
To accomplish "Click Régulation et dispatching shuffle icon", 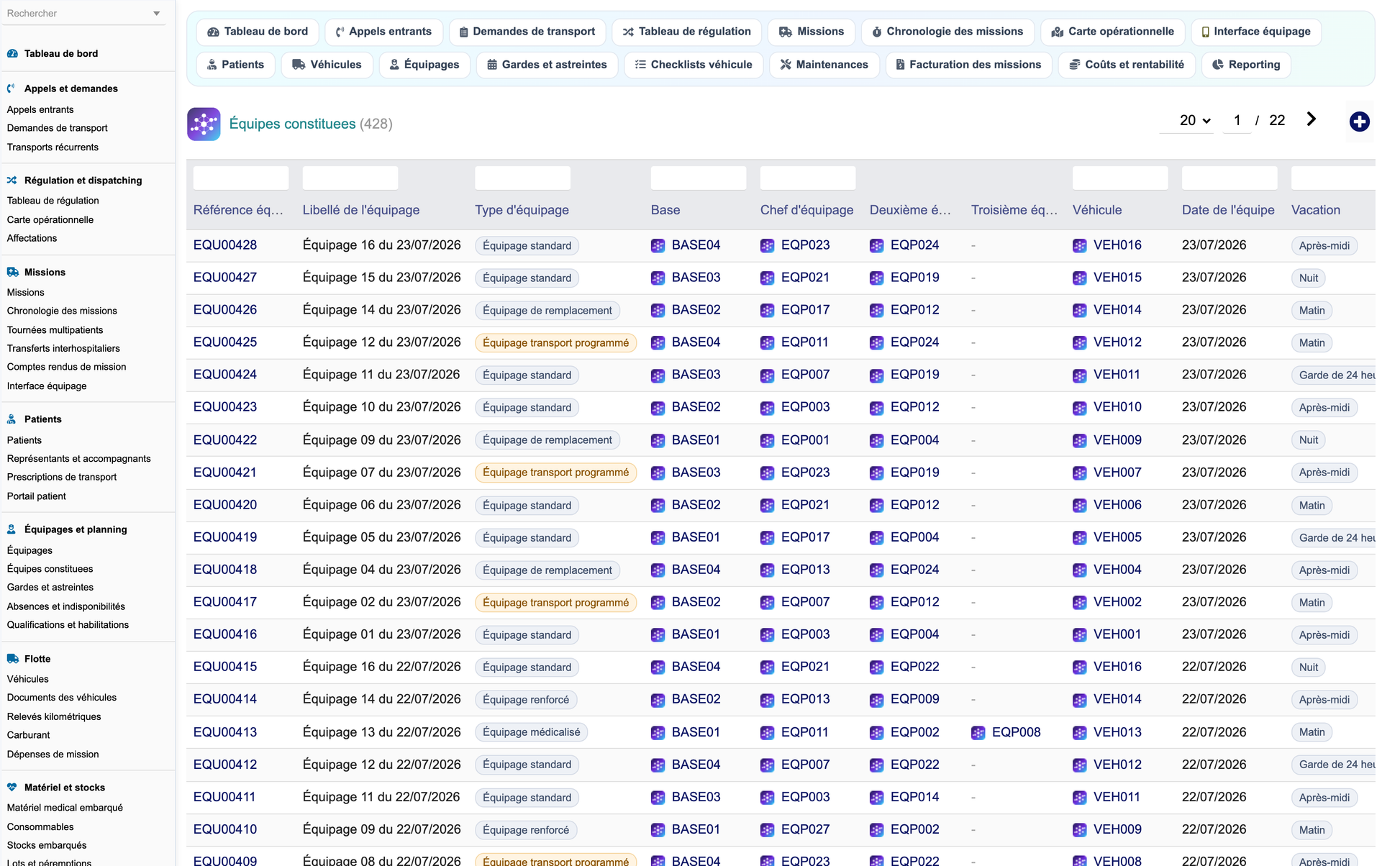I will [12, 181].
